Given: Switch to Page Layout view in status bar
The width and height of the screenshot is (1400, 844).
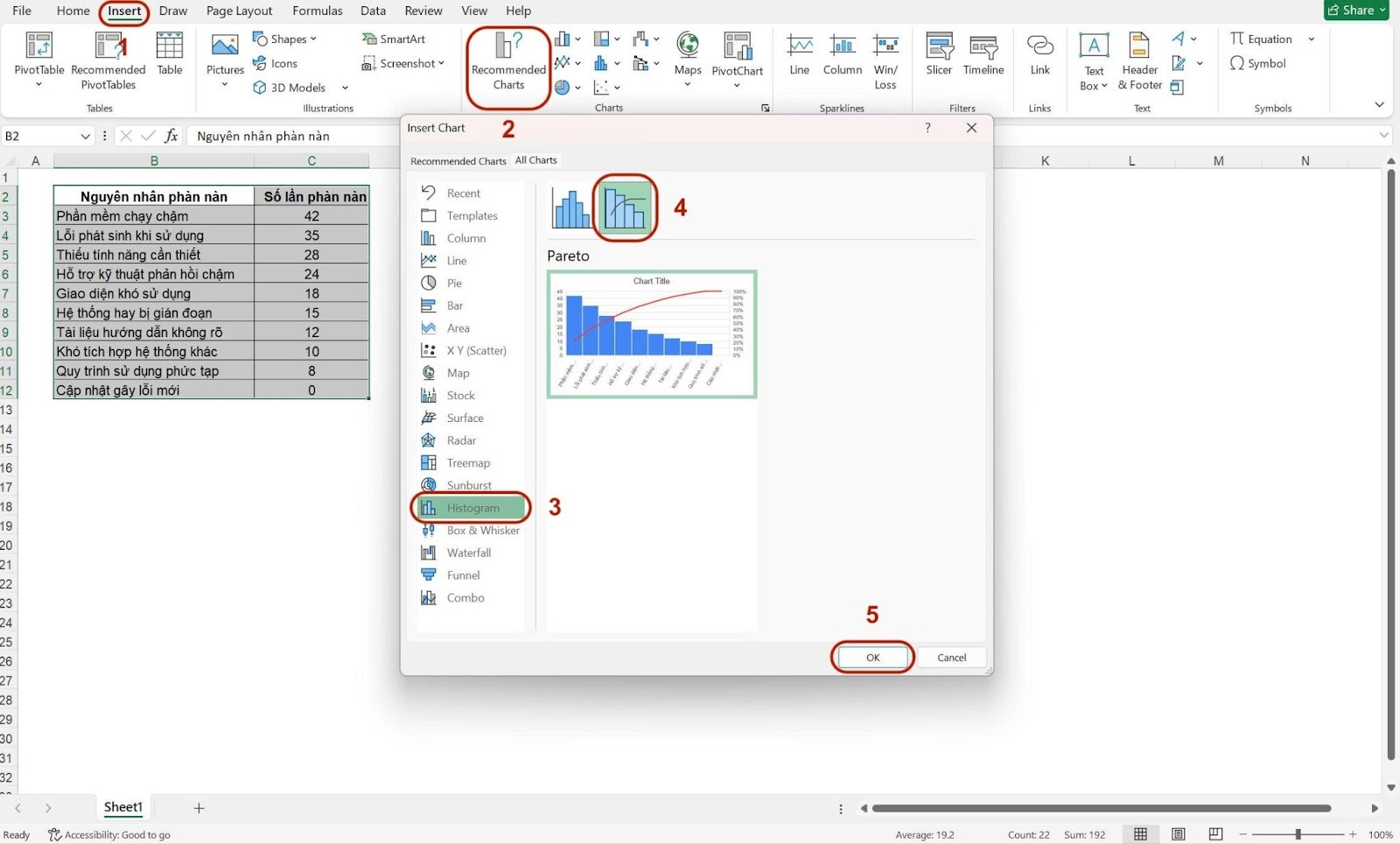Looking at the screenshot, I should pyautogui.click(x=1179, y=834).
